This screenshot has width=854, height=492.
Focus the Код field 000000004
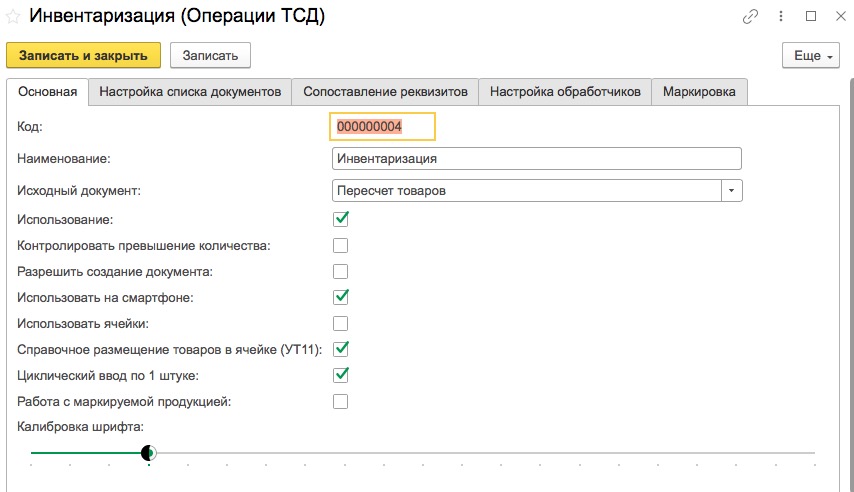point(382,126)
